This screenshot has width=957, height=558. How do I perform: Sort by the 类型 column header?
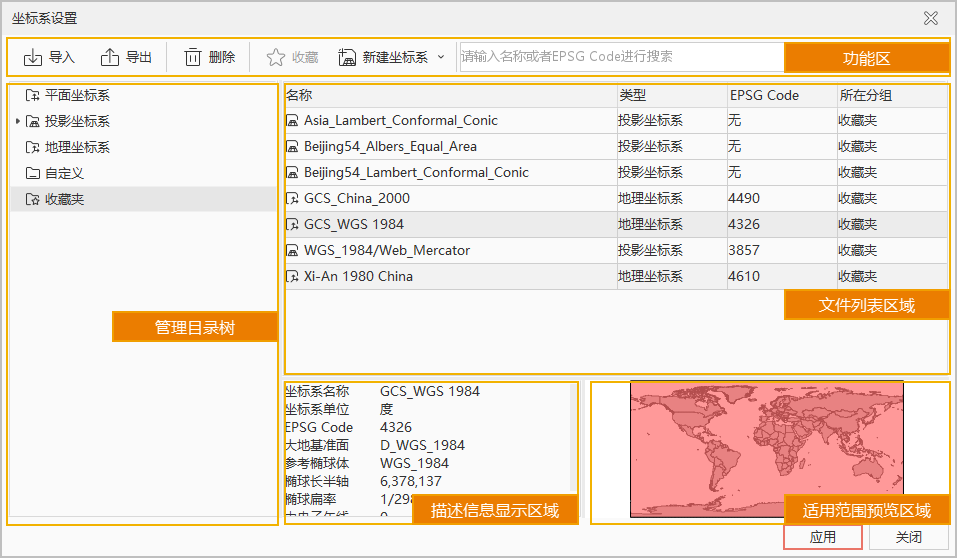672,95
